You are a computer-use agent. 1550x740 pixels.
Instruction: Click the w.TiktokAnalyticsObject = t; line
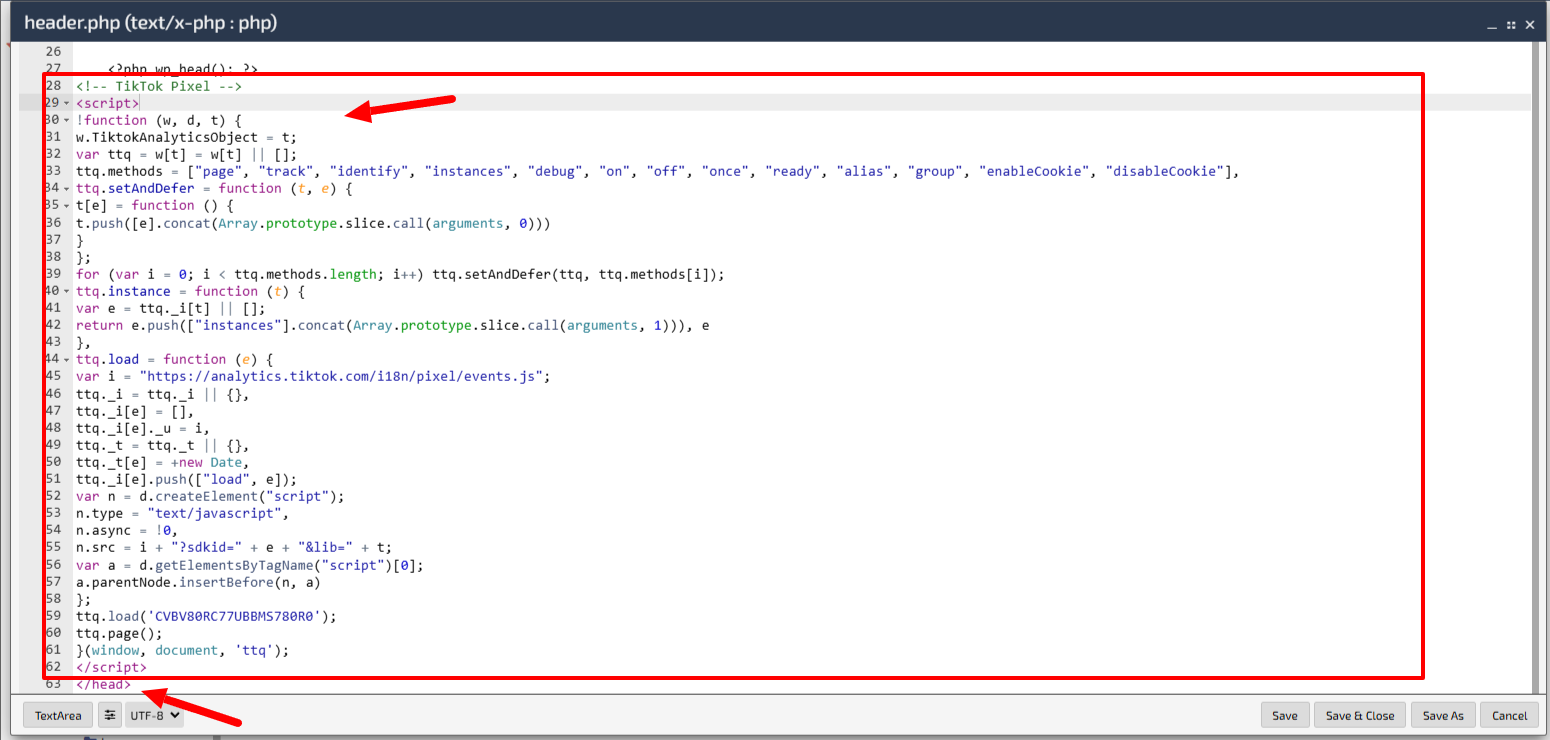187,137
